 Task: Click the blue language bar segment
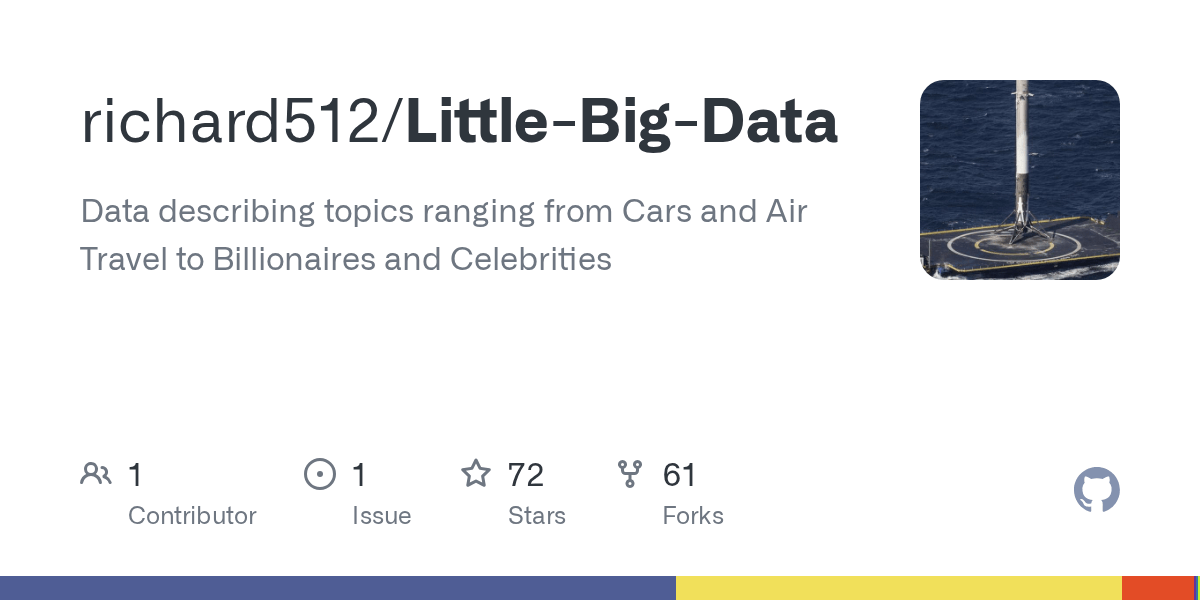[338, 588]
